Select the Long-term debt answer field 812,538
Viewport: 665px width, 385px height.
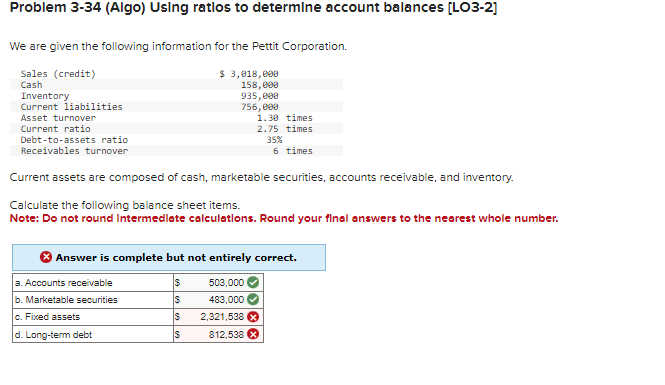(218, 335)
